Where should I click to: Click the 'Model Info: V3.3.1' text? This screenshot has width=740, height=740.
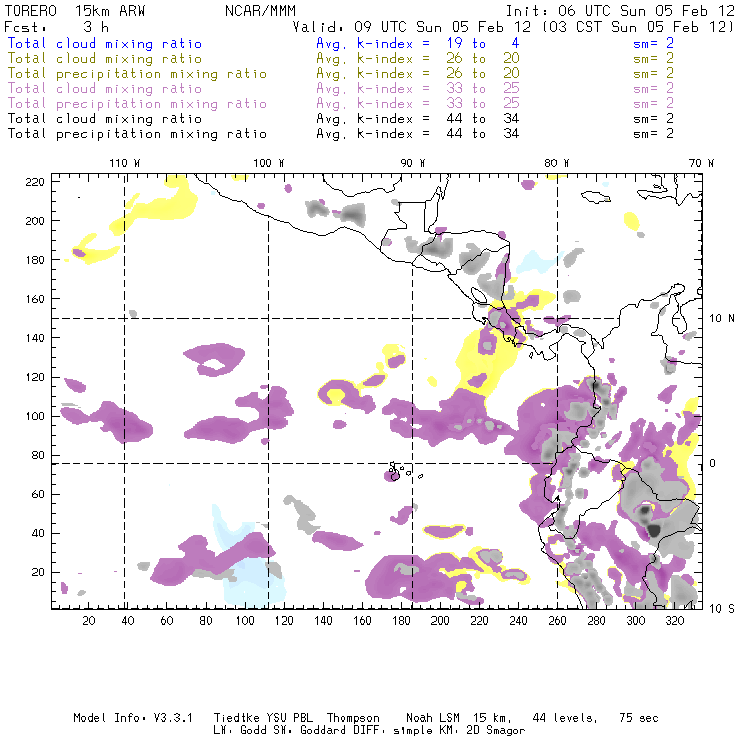(133, 718)
